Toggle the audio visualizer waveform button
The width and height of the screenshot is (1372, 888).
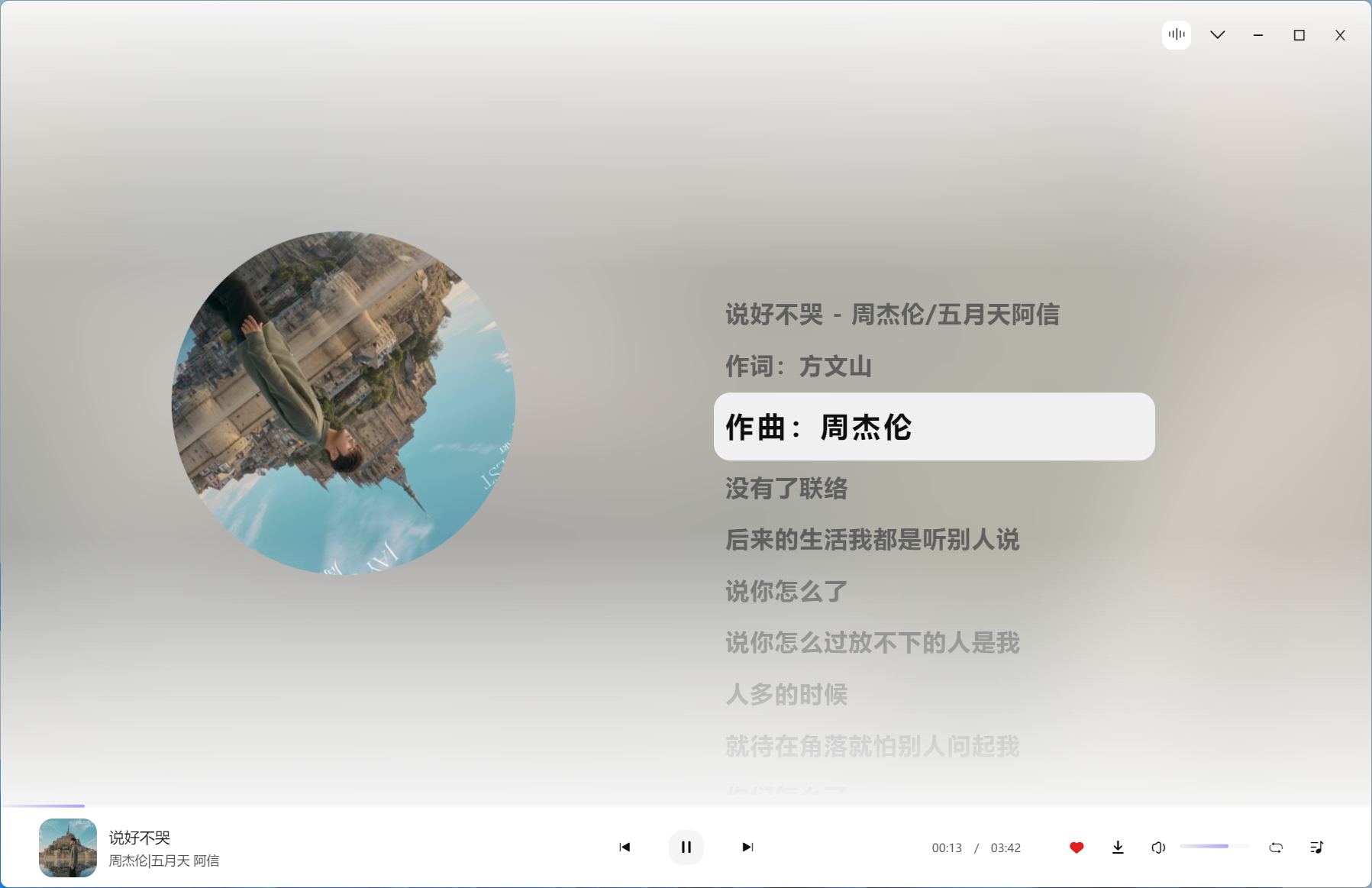tap(1177, 35)
